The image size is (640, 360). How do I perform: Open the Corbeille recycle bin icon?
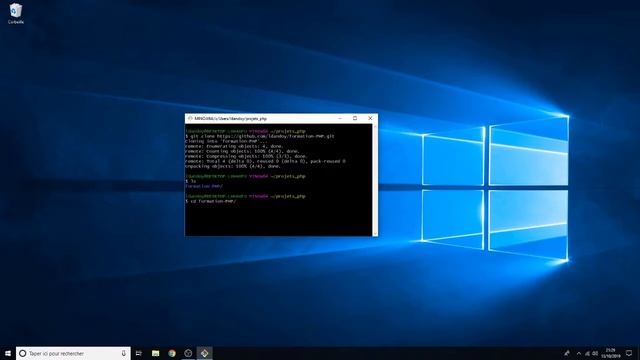click(x=16, y=13)
